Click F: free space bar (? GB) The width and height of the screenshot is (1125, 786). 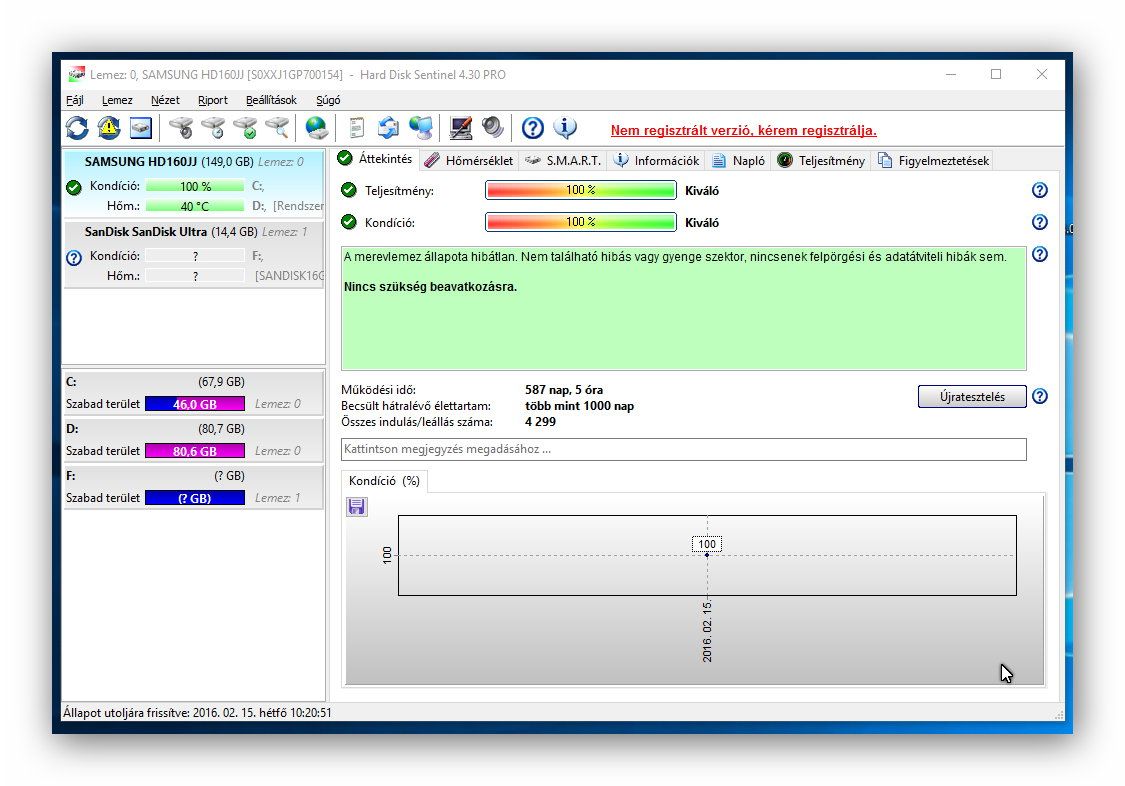[x=194, y=498]
